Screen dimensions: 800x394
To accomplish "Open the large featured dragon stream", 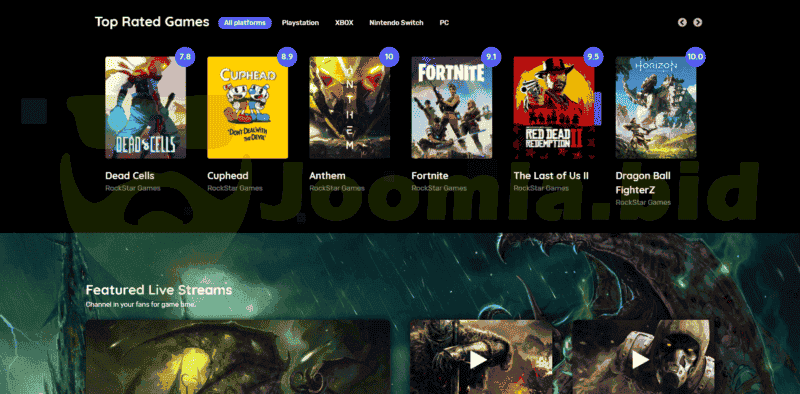I will [238, 357].
